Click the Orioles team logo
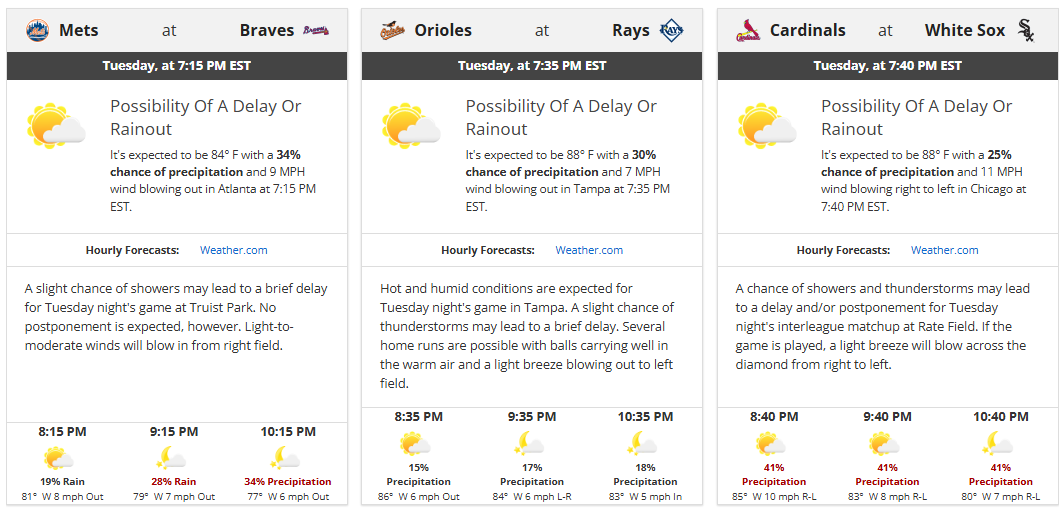Screen dimensions: 1064x513 click(x=393, y=31)
